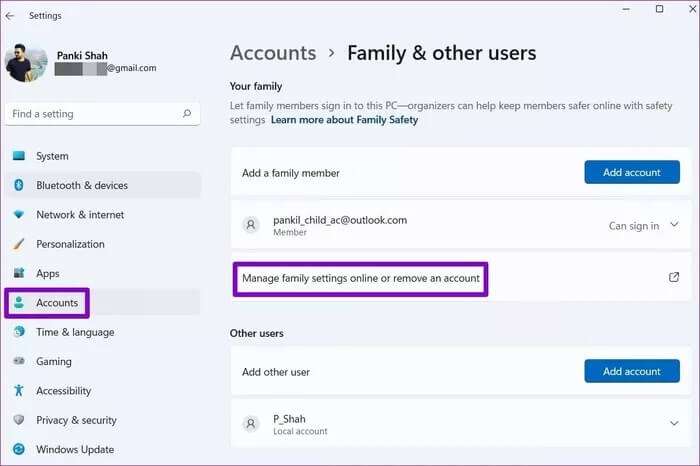Open Gaming settings
This screenshot has height=466, width=700.
(x=103, y=361)
